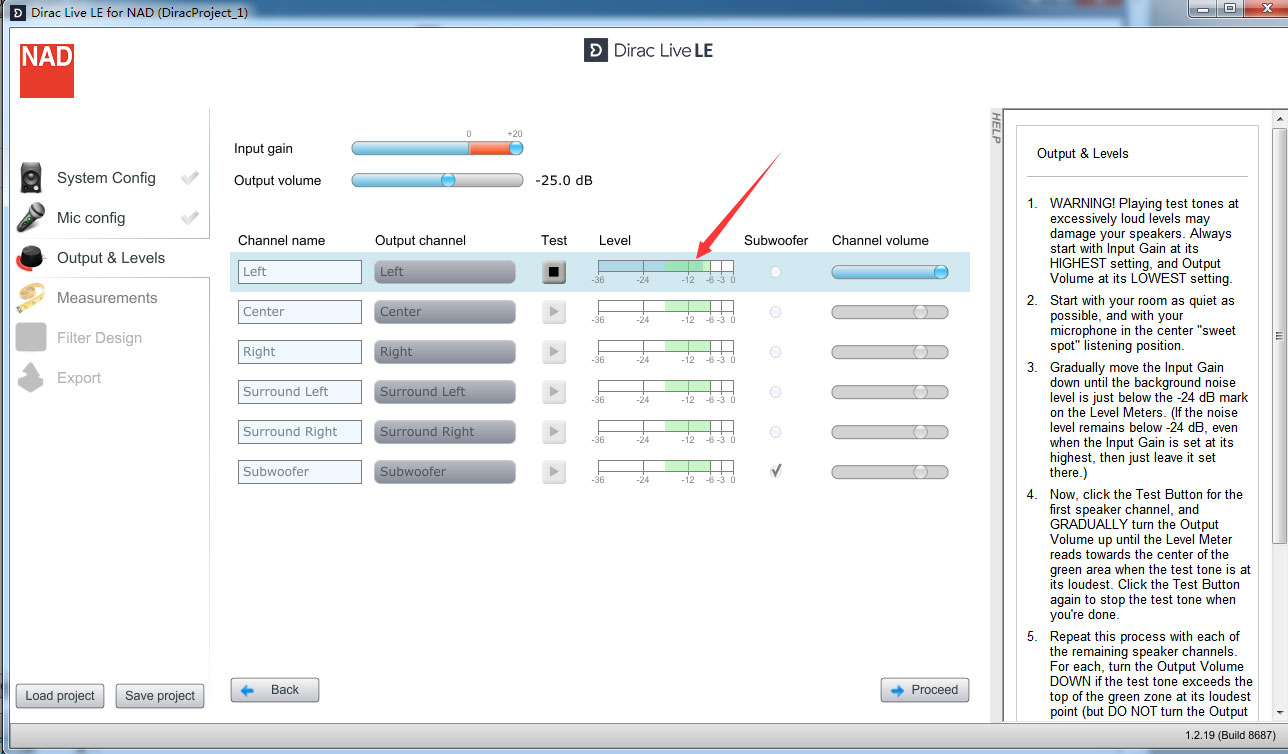
Task: Click the Dirac title bar app icon
Action: click(x=18, y=12)
